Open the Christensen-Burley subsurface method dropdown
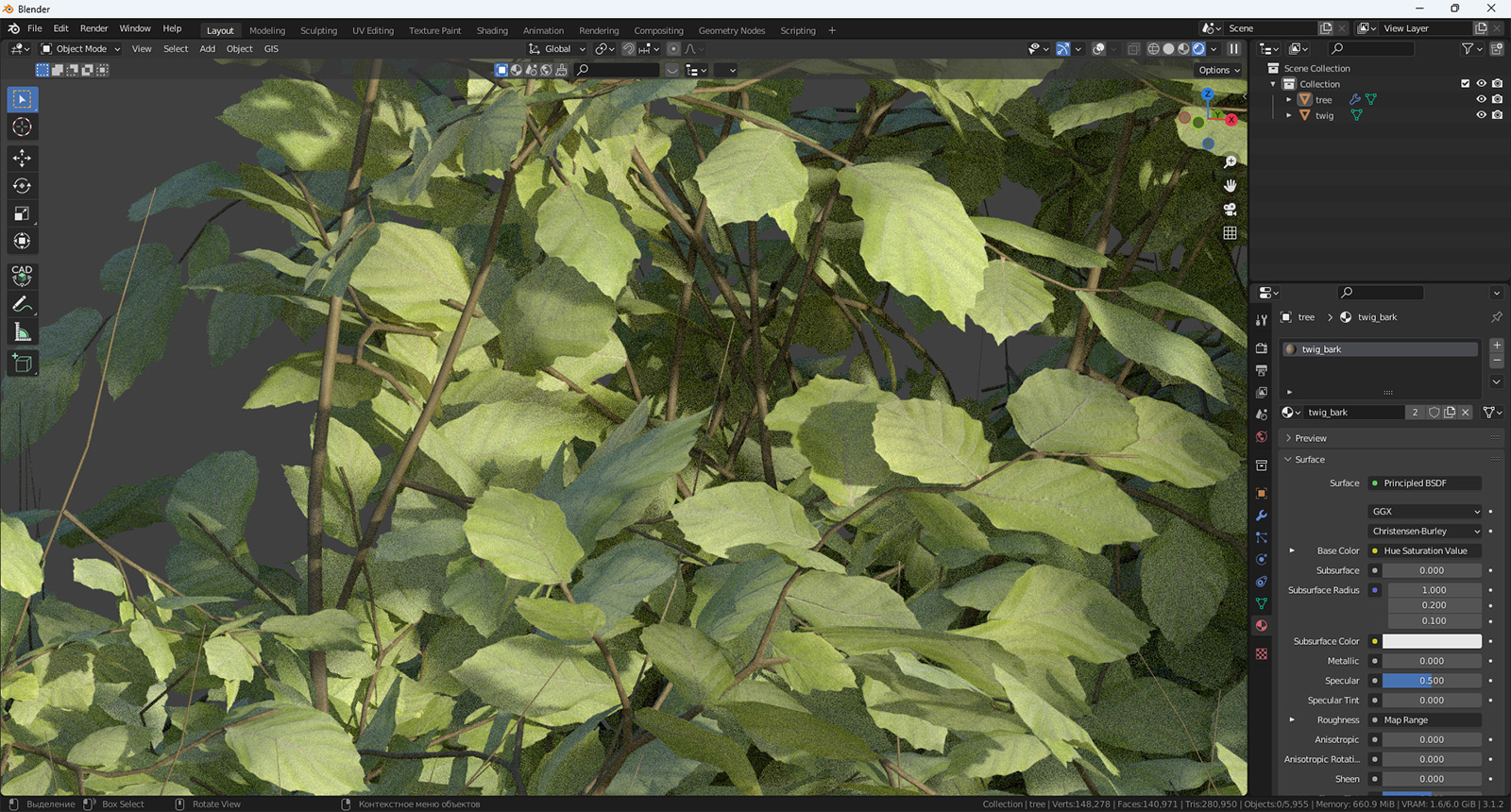 (1425, 532)
